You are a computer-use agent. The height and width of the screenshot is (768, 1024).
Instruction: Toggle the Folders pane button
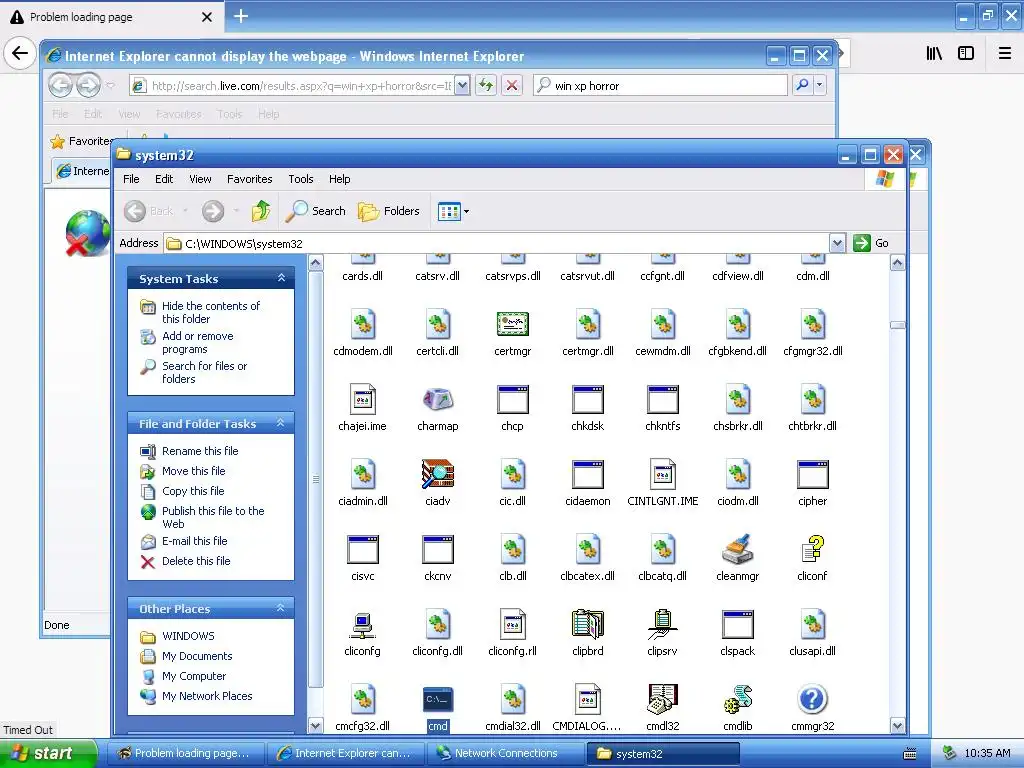point(389,211)
